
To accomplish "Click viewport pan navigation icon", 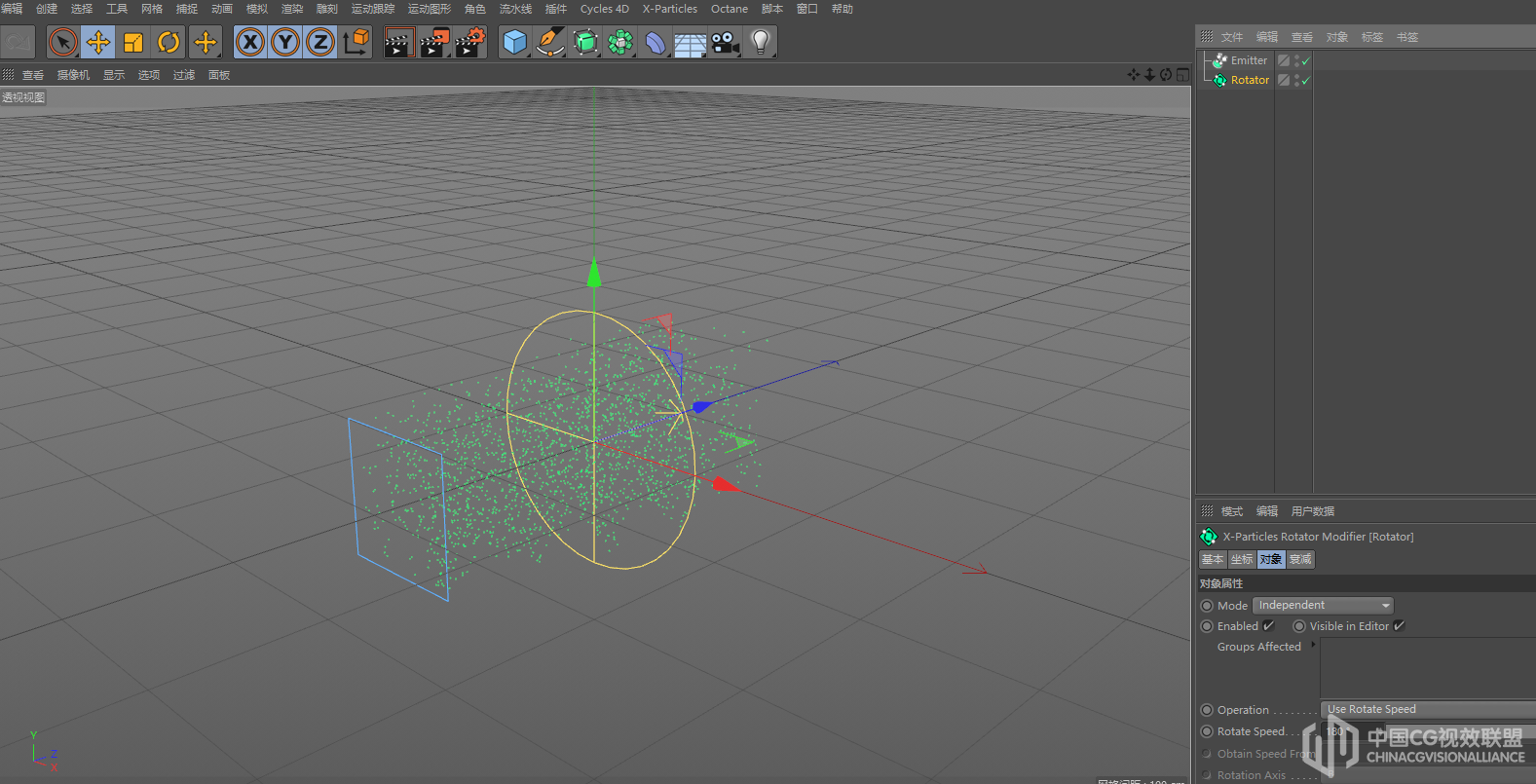I will pos(1134,75).
